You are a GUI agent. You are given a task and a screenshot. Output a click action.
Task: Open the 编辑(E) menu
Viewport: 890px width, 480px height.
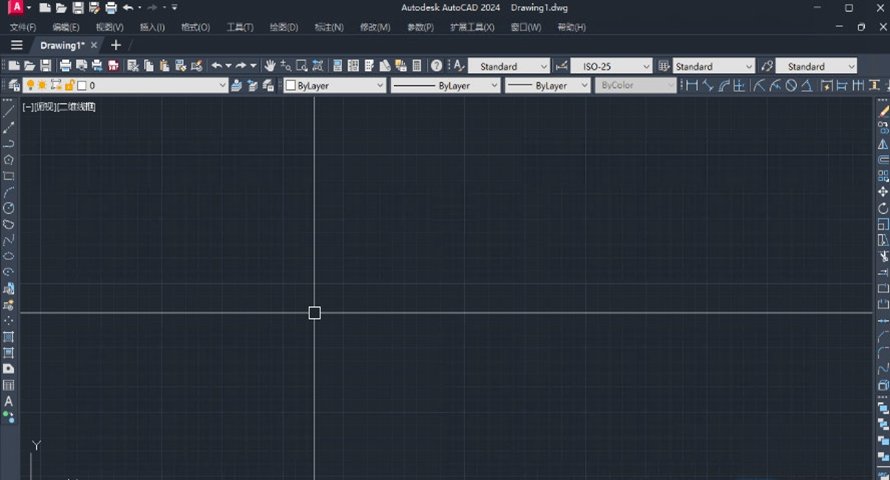pyautogui.click(x=66, y=27)
